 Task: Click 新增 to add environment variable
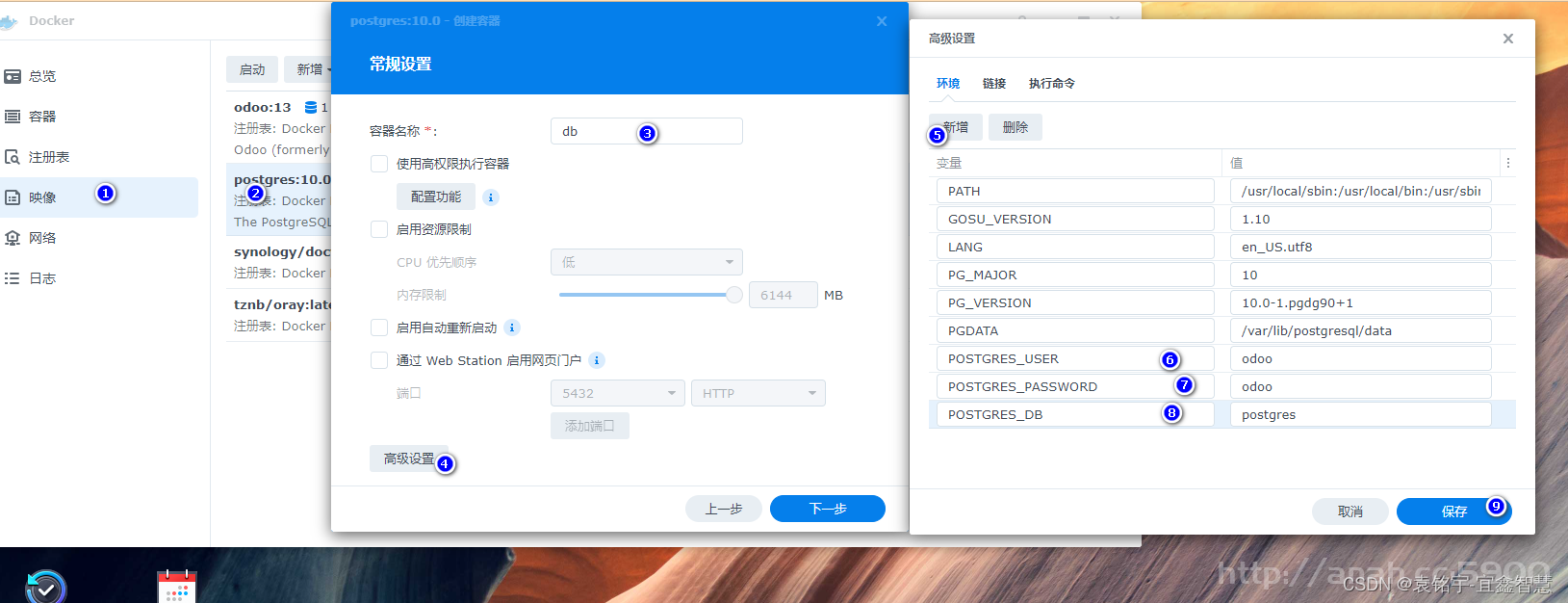(956, 127)
